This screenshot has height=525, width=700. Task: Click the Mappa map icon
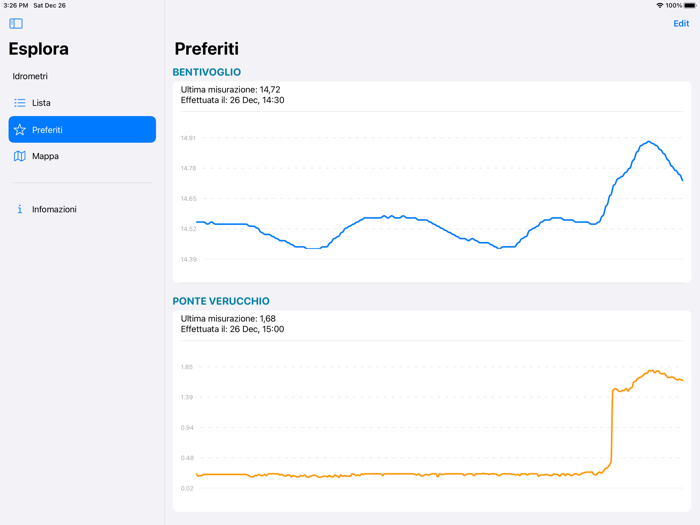(x=19, y=156)
